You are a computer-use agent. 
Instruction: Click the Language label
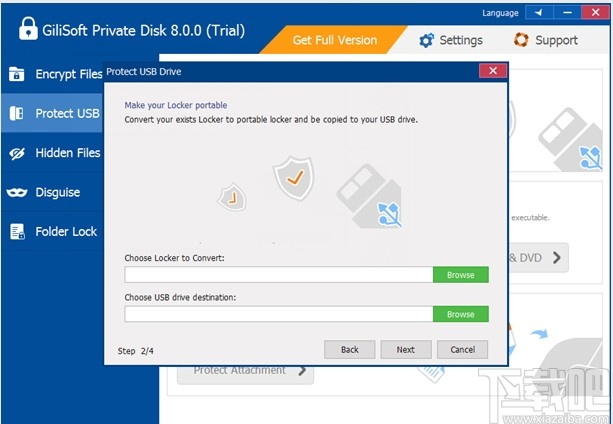click(500, 13)
